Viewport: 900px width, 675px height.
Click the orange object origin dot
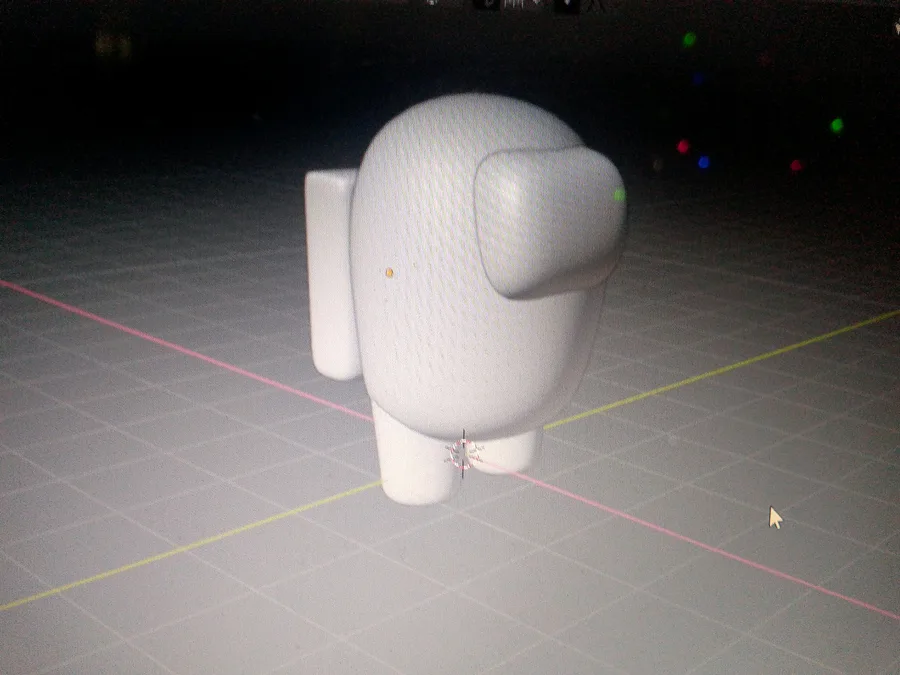pos(389,273)
